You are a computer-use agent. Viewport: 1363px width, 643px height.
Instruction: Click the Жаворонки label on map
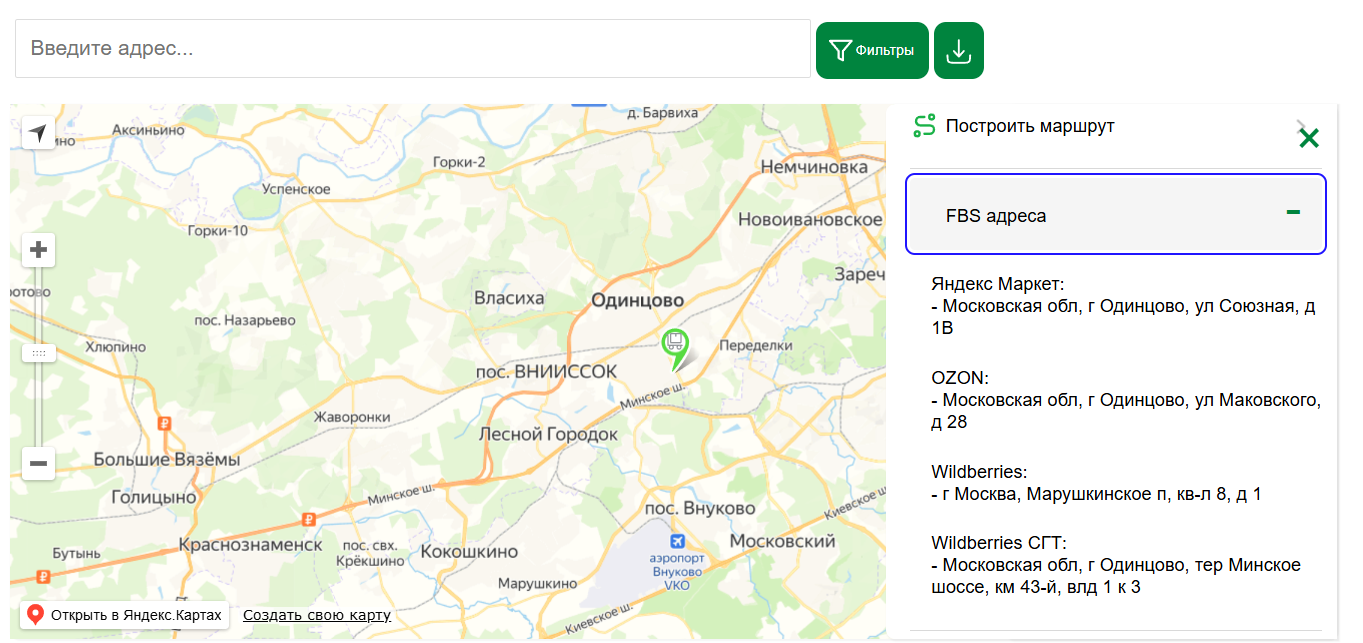coord(352,417)
